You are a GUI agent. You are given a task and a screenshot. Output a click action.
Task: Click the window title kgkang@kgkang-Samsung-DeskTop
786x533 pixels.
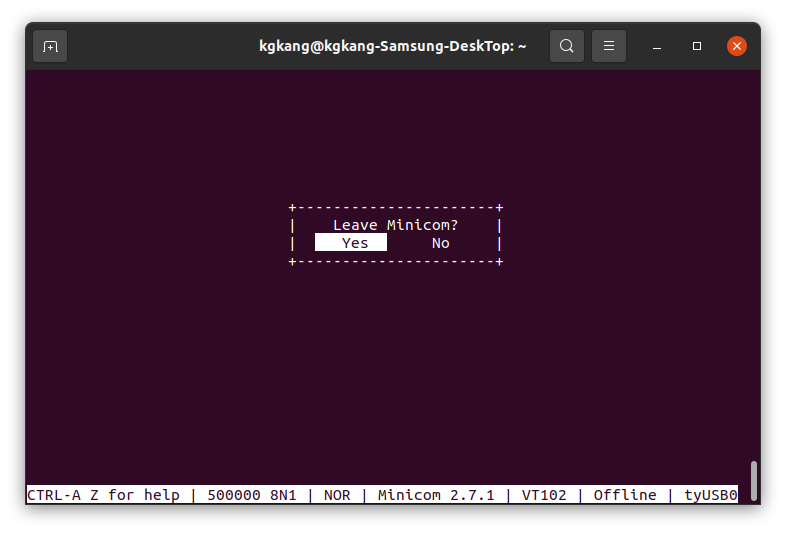(x=392, y=46)
